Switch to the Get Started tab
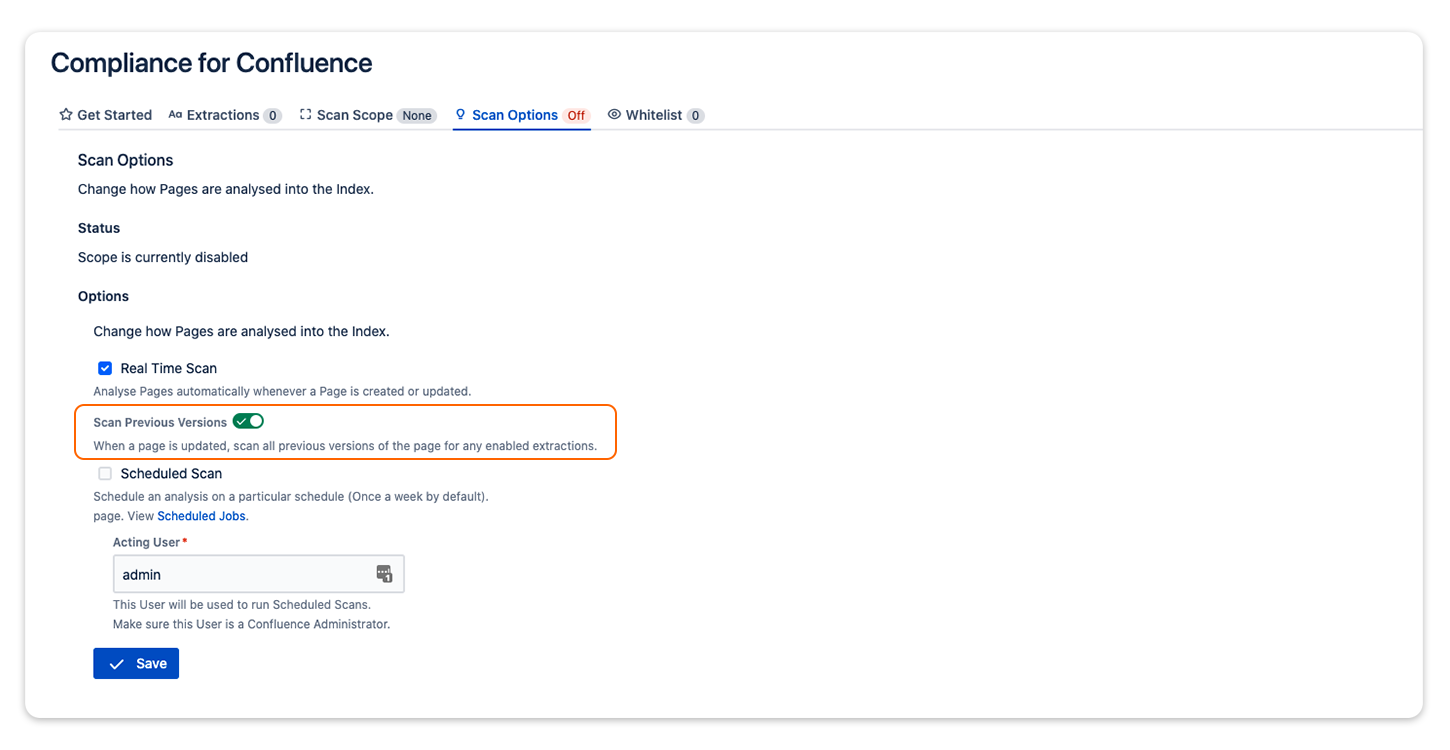This screenshot has height=750, width=1450. tap(114, 115)
